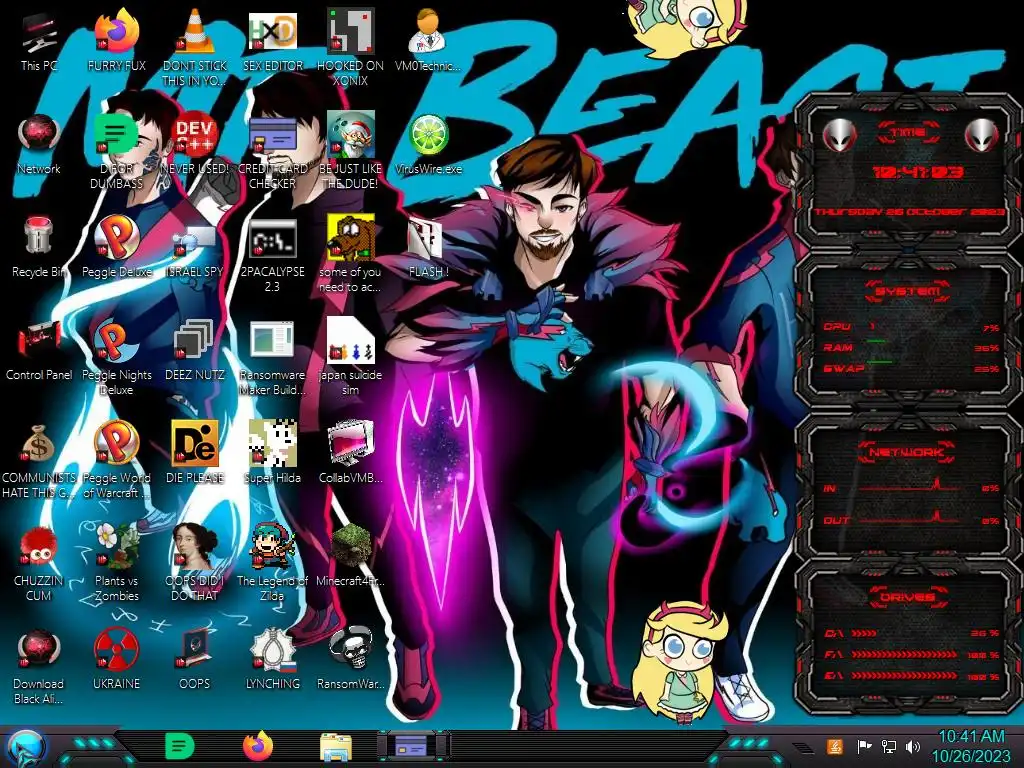
Task: Open the OOPS DID I DO THAT portrait icon
Action: [x=194, y=563]
